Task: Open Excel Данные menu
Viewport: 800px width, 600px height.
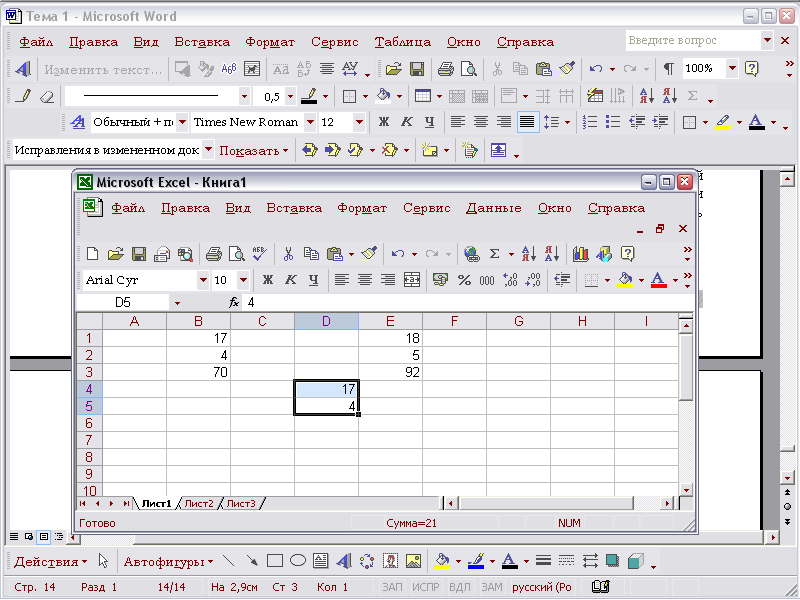Action: pos(493,208)
